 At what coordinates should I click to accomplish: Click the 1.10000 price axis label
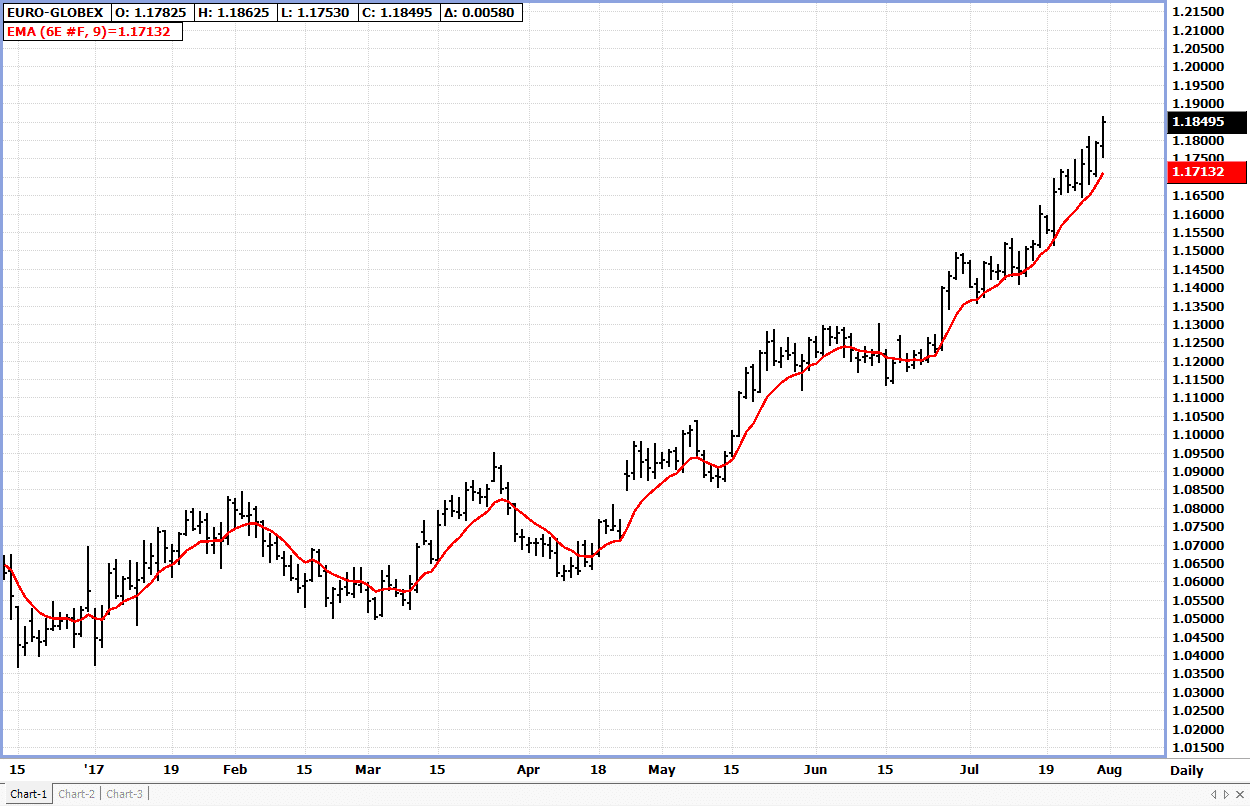(1198, 435)
